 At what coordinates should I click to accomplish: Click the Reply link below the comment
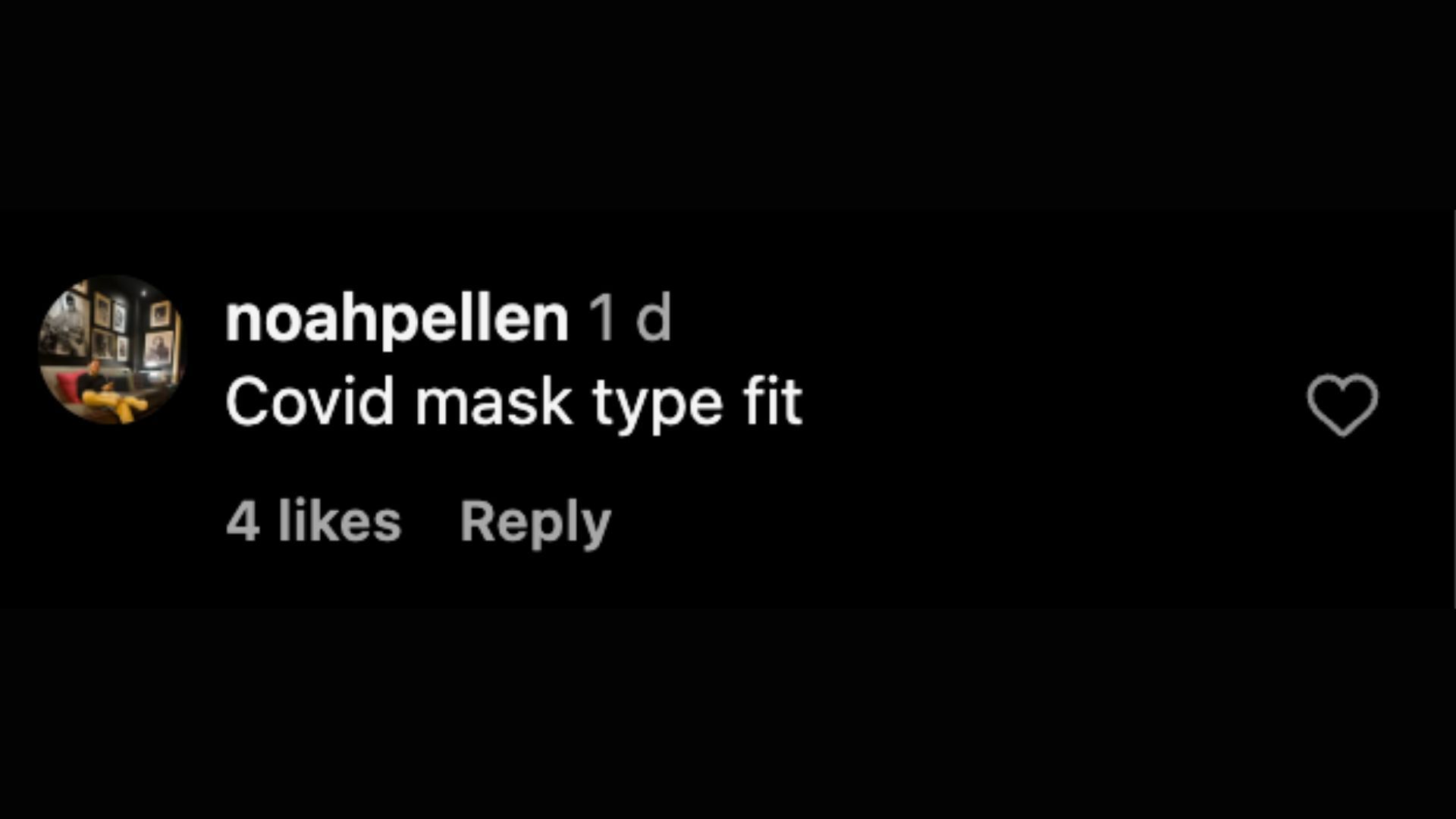(x=535, y=522)
